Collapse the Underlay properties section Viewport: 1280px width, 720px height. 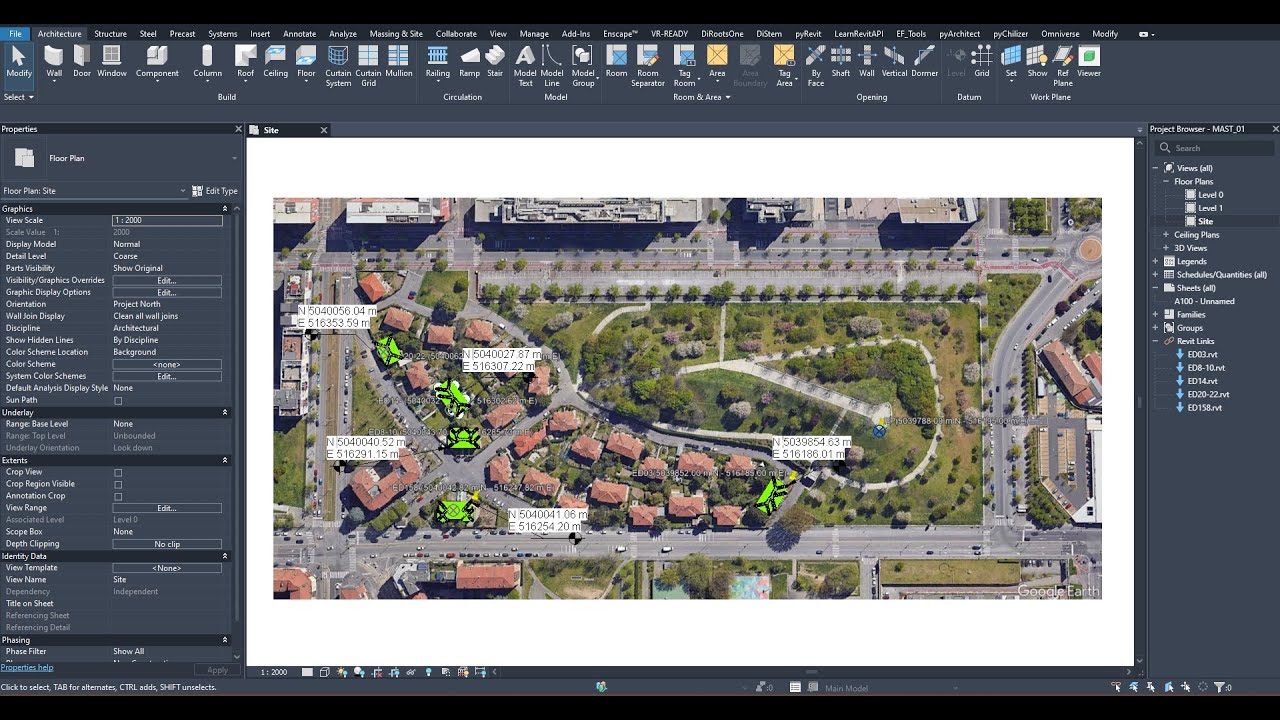tap(224, 412)
